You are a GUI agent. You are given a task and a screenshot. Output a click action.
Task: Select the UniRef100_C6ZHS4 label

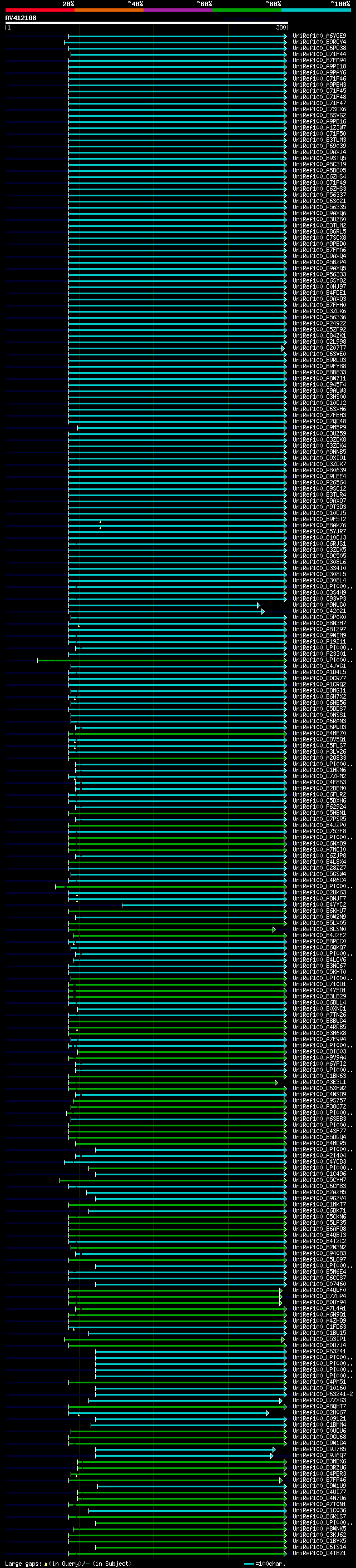[x=319, y=176]
